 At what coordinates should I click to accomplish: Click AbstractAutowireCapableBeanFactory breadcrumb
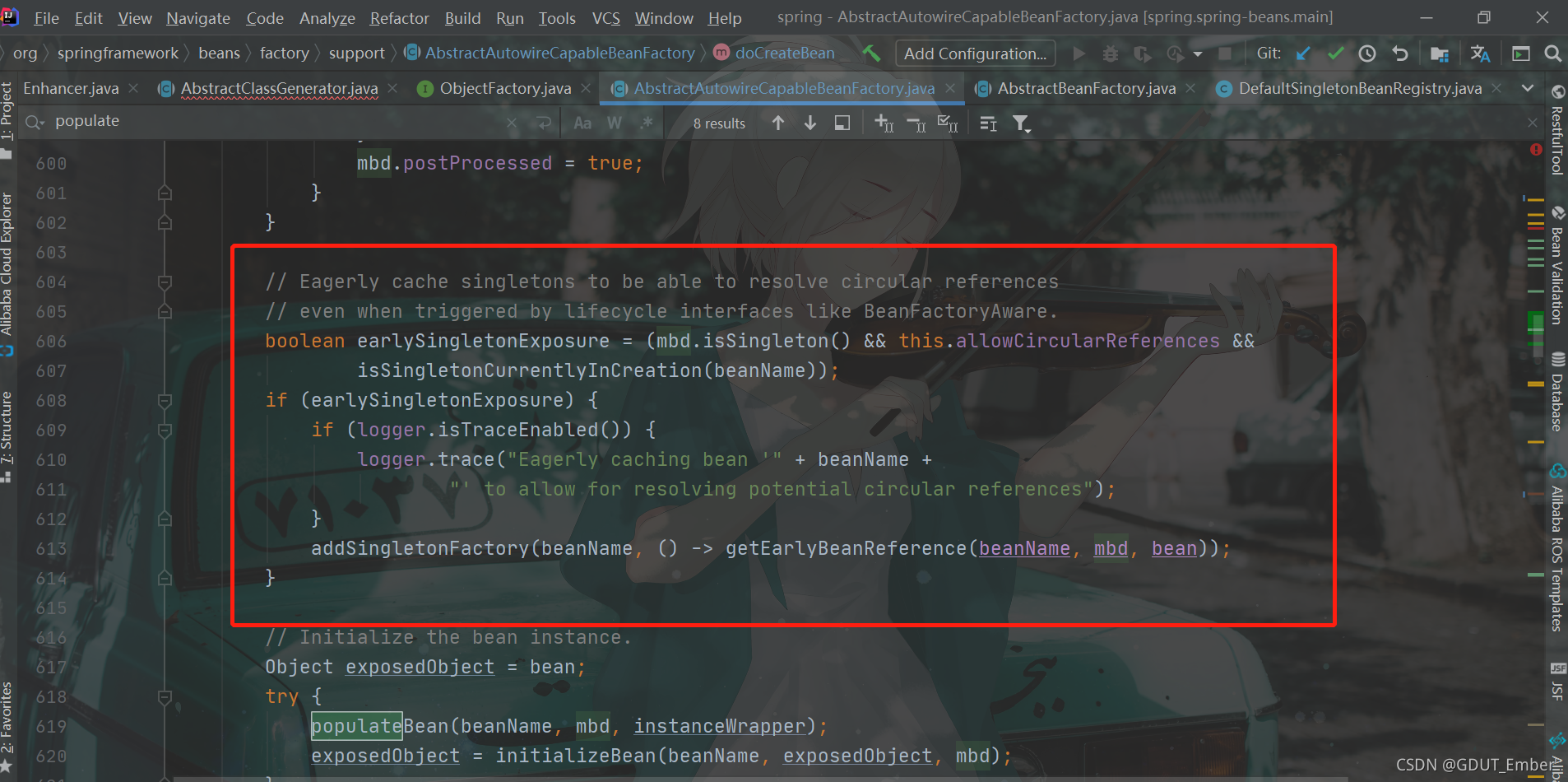(x=559, y=53)
